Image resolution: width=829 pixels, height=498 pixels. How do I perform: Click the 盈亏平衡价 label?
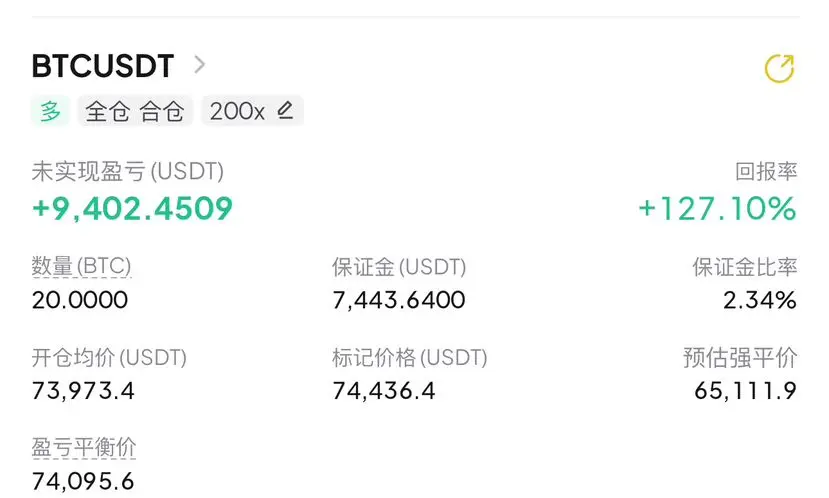point(84,447)
